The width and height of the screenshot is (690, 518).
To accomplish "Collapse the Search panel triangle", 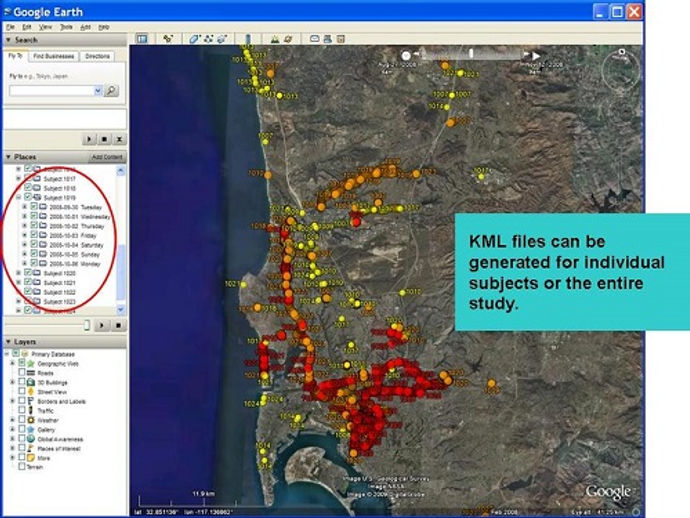I will click(x=8, y=40).
